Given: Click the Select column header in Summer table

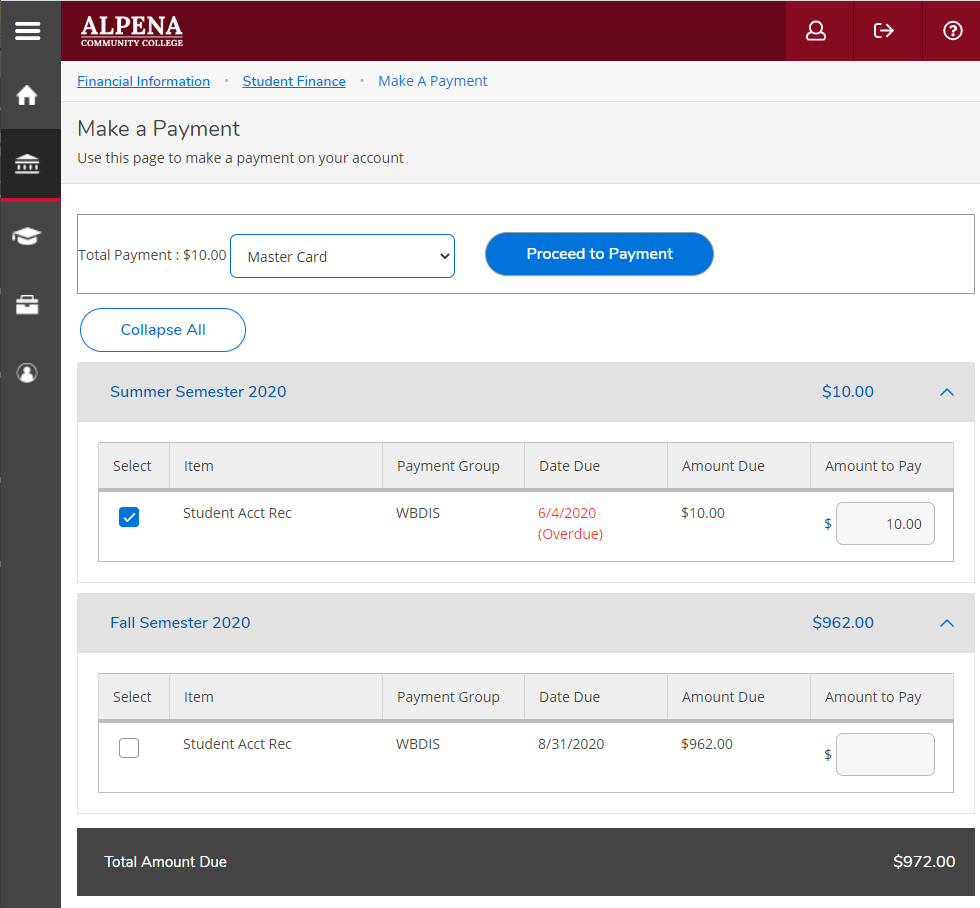Looking at the screenshot, I should (132, 466).
